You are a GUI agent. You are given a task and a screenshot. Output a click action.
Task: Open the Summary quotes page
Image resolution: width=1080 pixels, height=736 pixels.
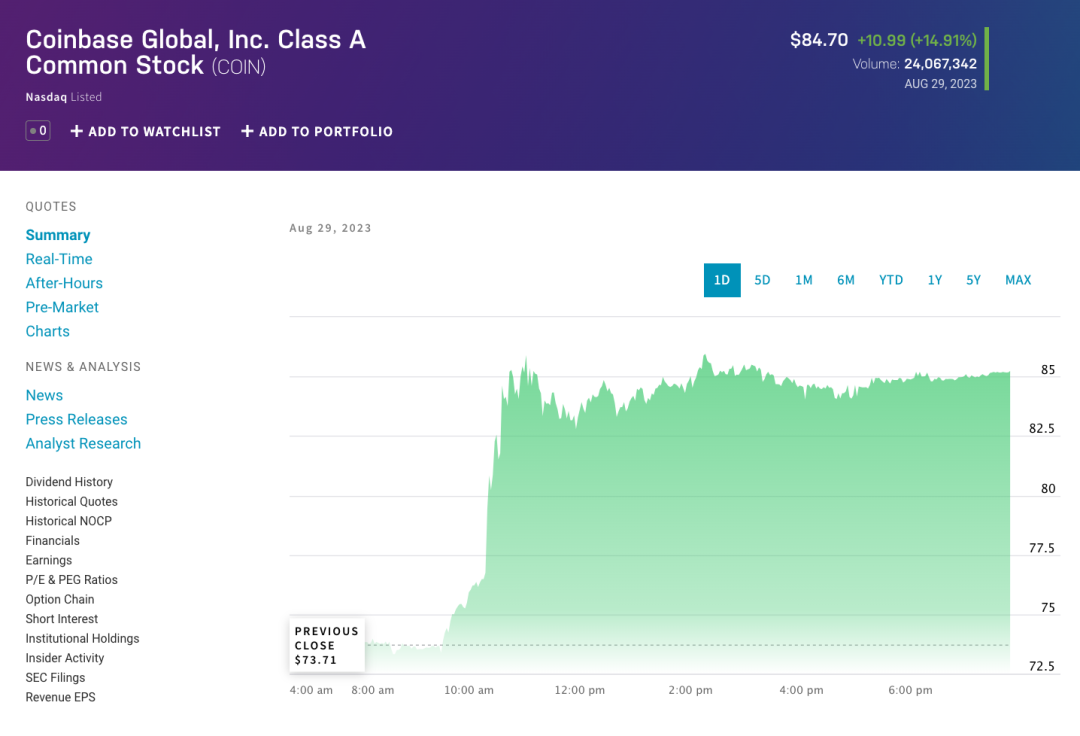pyautogui.click(x=58, y=235)
